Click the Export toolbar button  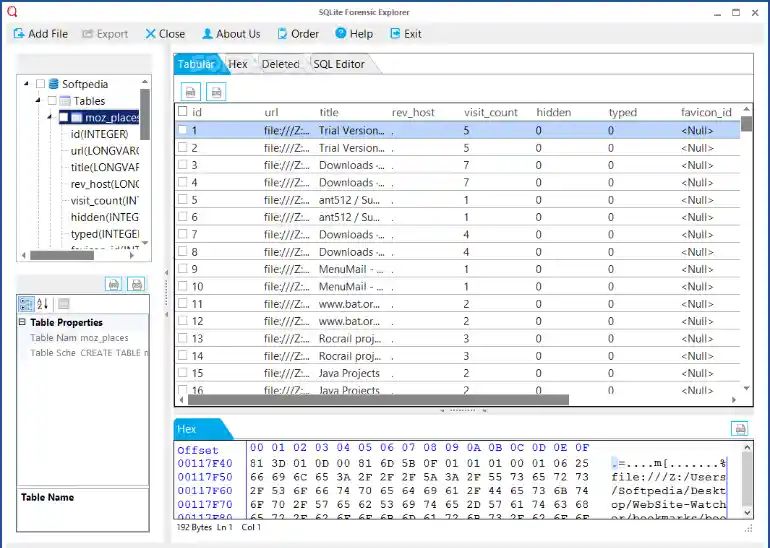pos(105,34)
